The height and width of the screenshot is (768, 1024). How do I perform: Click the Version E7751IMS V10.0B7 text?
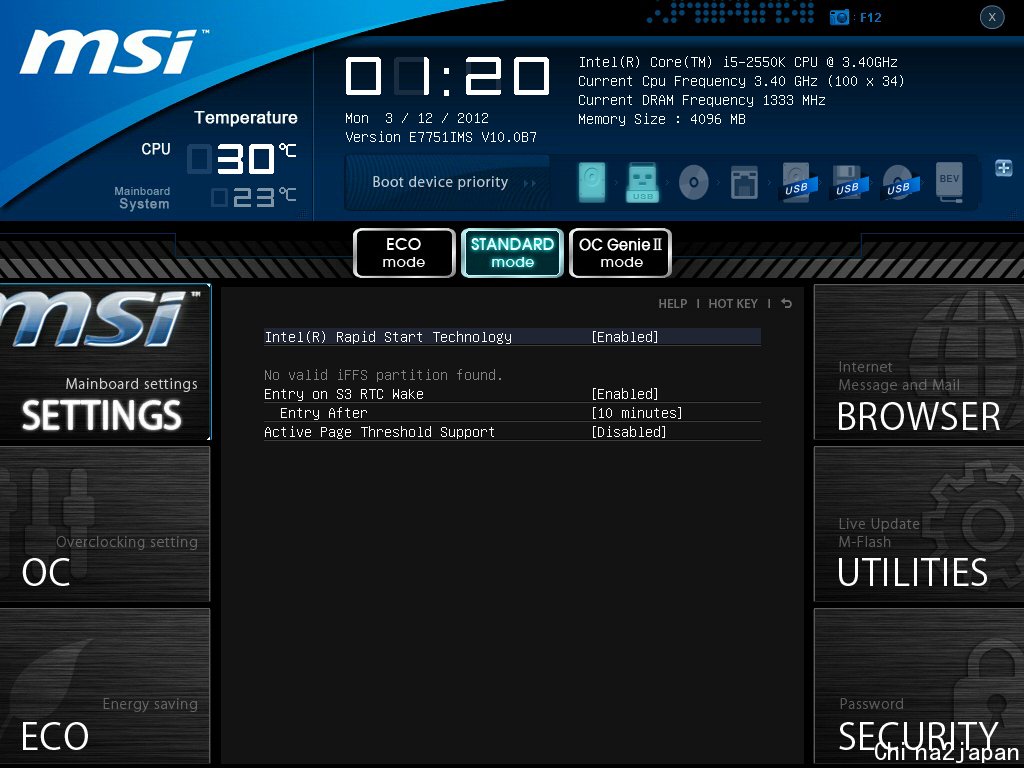tap(441, 137)
